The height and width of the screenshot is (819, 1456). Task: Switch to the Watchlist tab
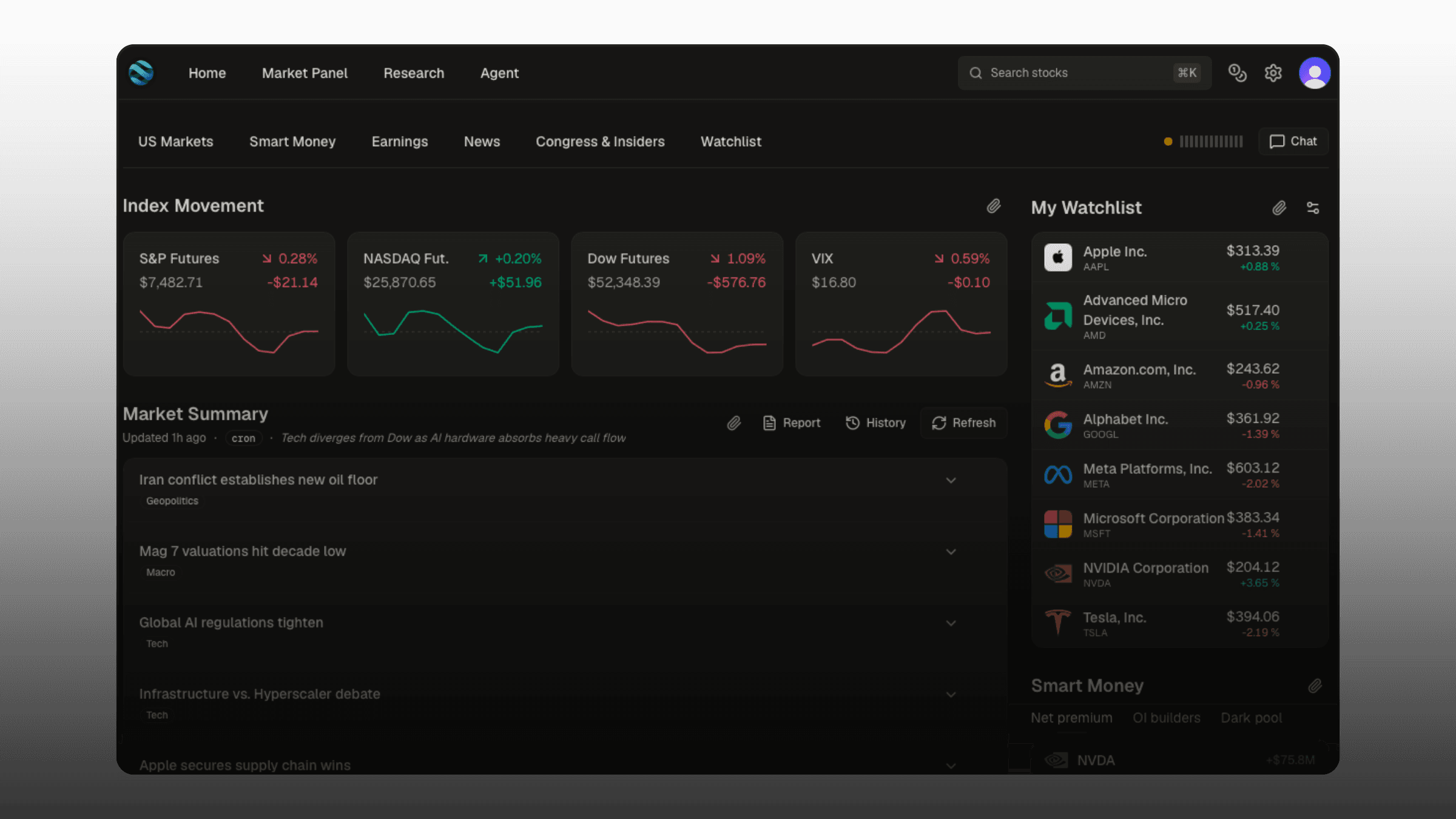point(731,141)
